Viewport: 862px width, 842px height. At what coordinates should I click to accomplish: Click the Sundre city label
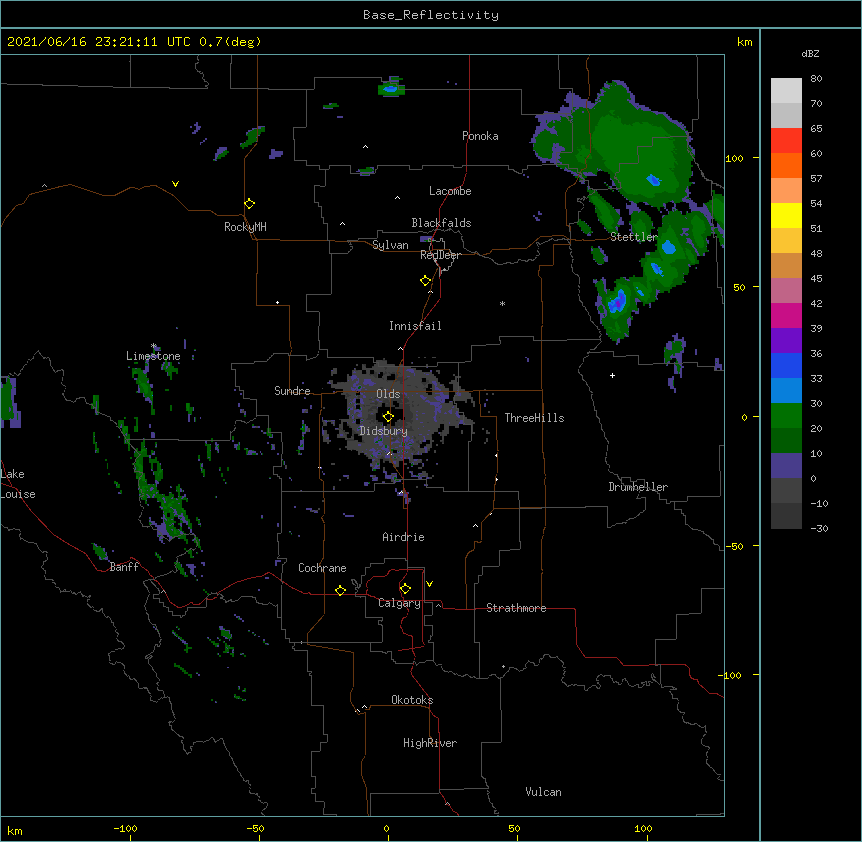point(292,391)
